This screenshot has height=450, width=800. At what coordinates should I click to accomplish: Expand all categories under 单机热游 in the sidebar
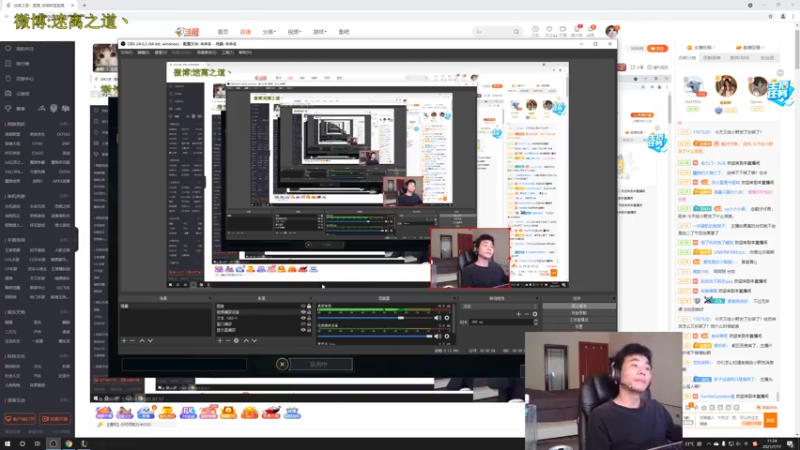64,196
